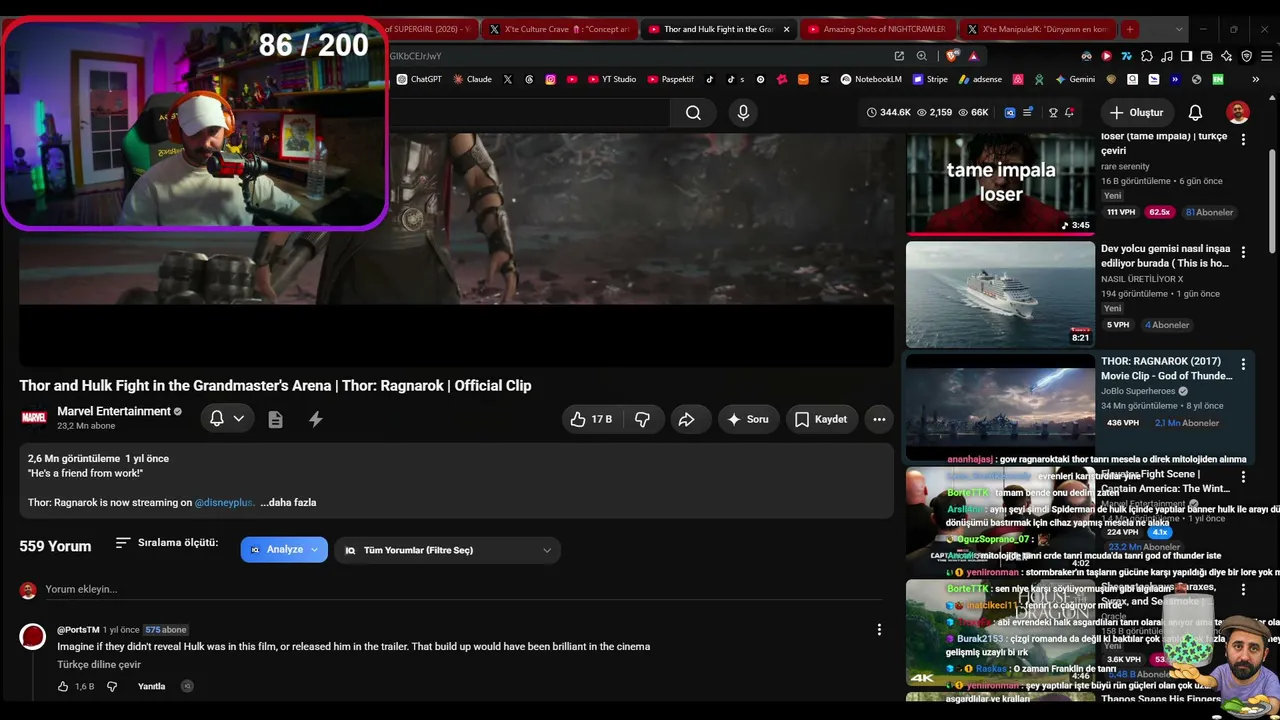Screen dimensions: 1280x720
Task: Open Paspektif bookmark
Action: point(671,79)
